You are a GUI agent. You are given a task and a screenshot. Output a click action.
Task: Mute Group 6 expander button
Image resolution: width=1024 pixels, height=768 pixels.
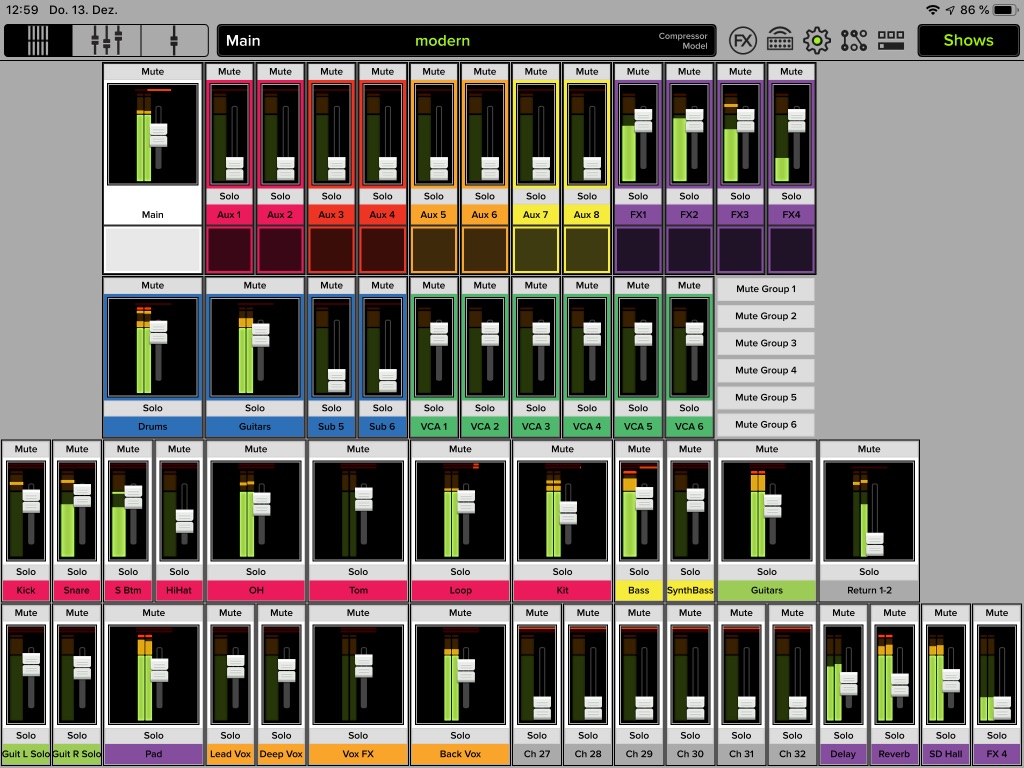(764, 424)
